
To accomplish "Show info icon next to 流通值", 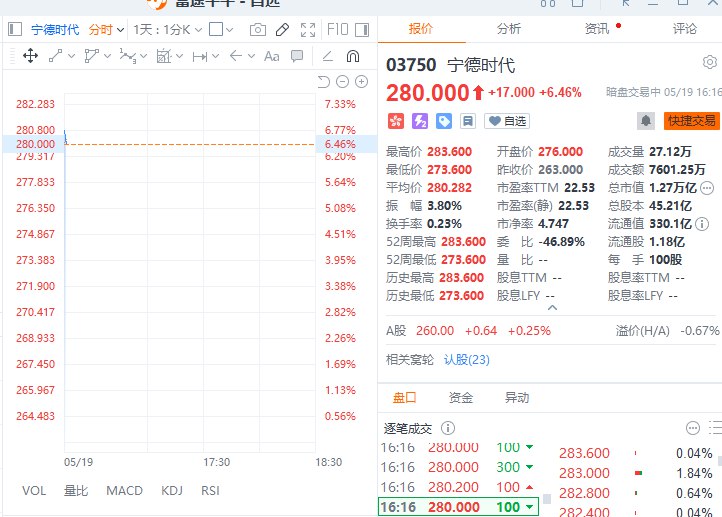I will pyautogui.click(x=702, y=224).
